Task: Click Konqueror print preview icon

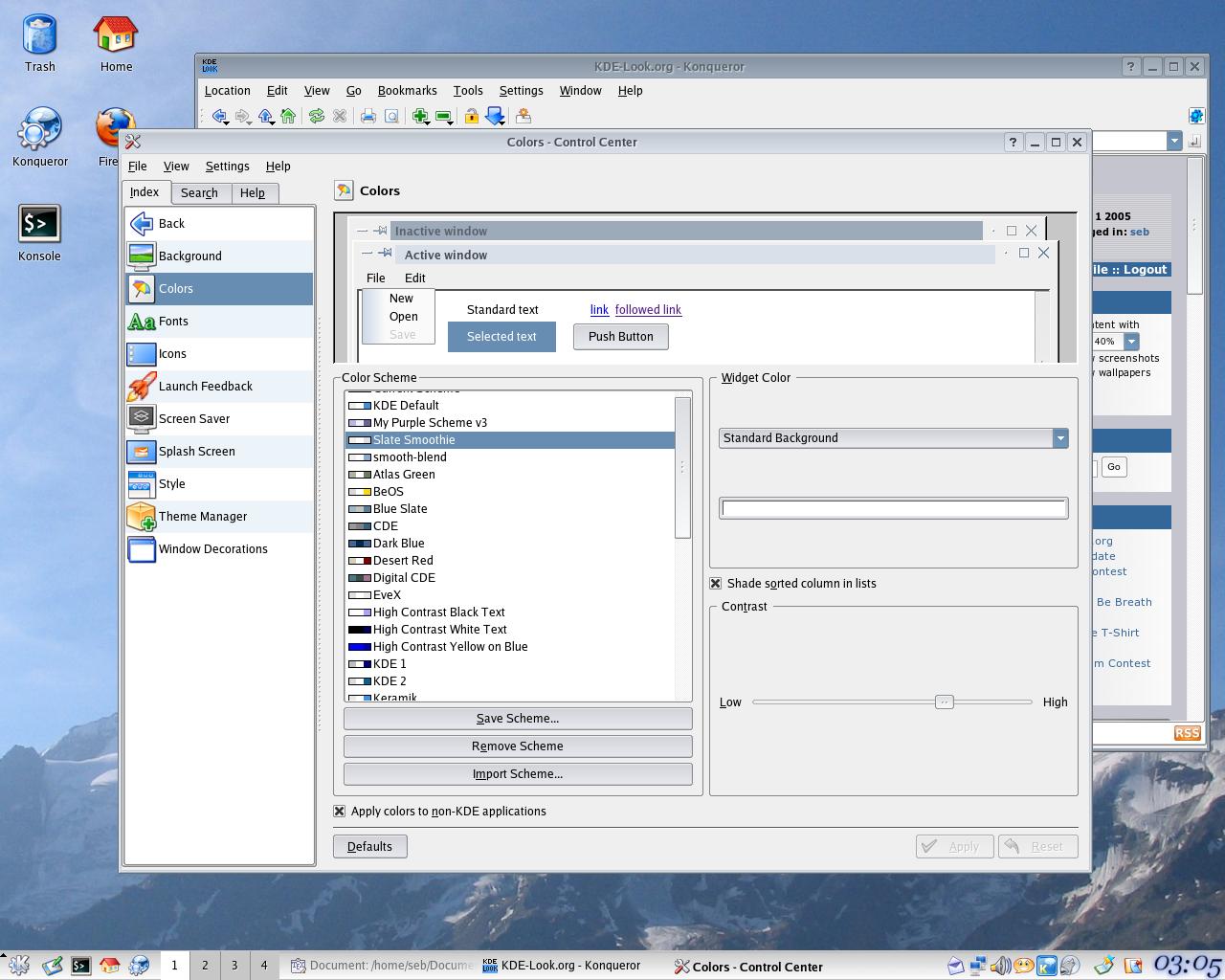Action: 391,116
